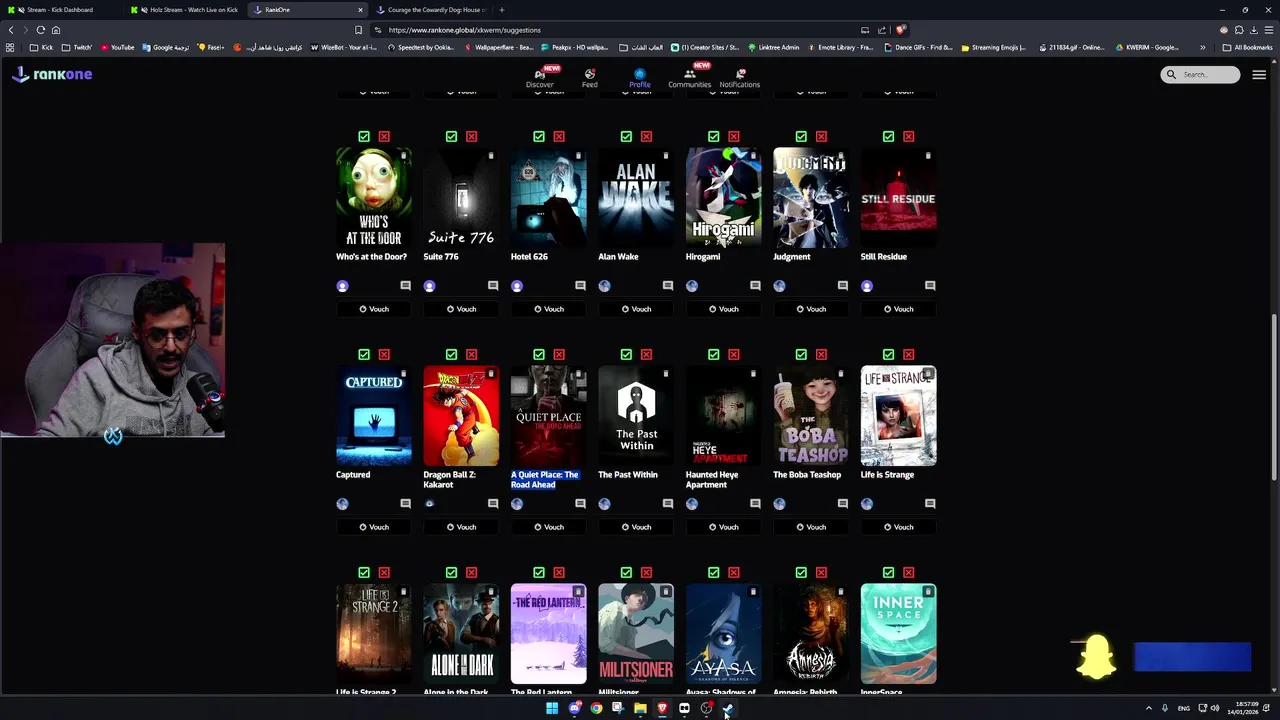The width and height of the screenshot is (1280, 720).
Task: Expand the bookmarks overflow chevron
Action: (x=1203, y=47)
